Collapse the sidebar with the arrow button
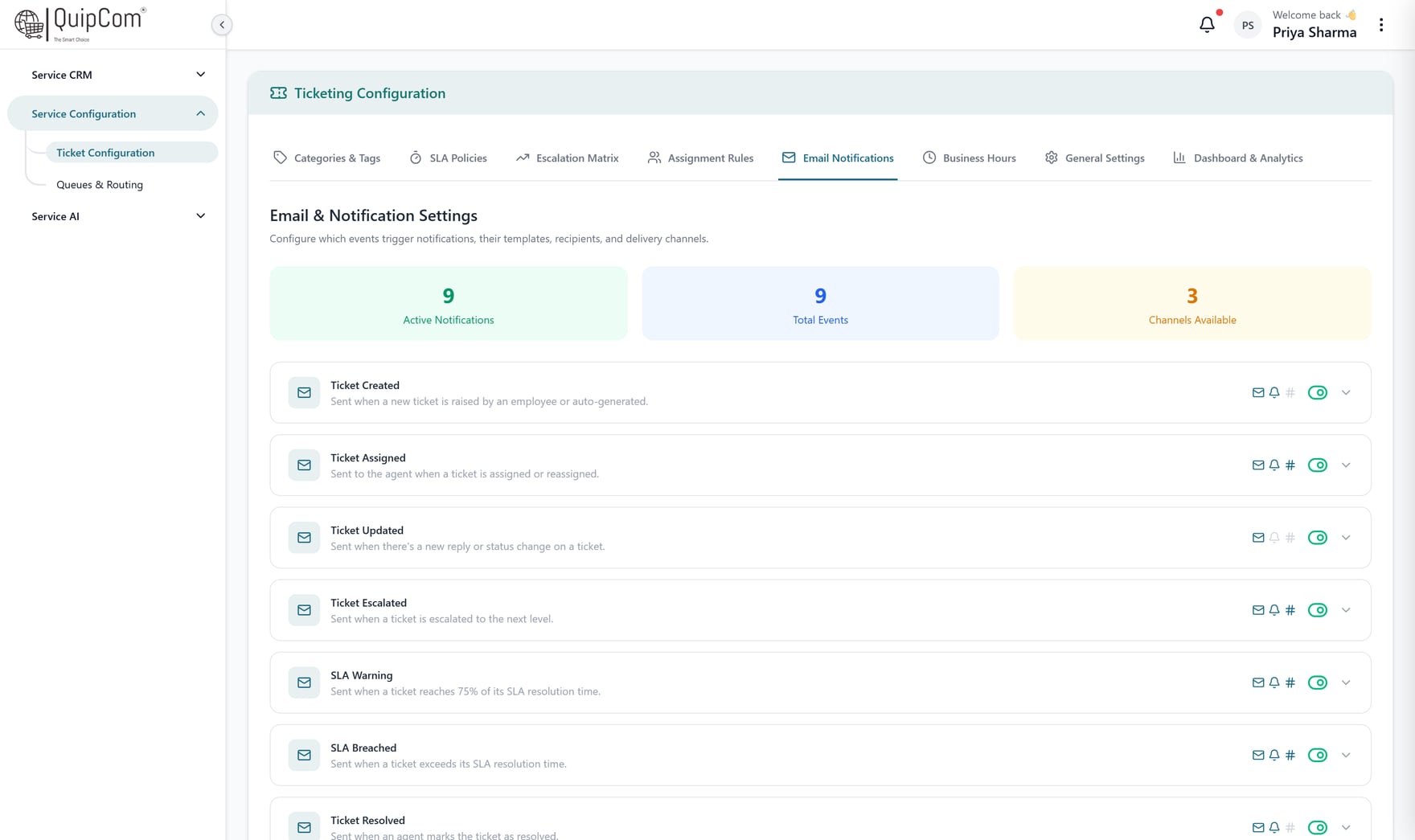 point(222,25)
